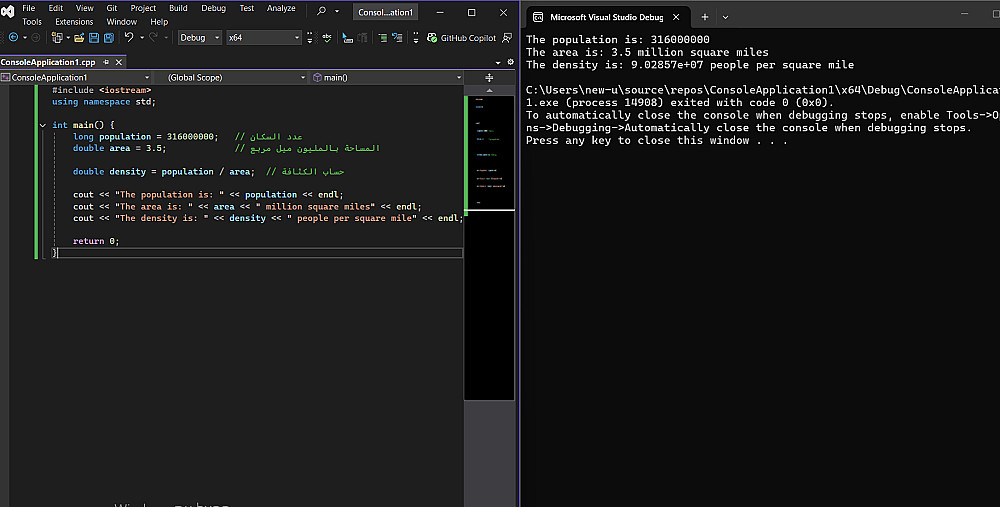Click the GitHub Copilot icon

(x=432, y=37)
